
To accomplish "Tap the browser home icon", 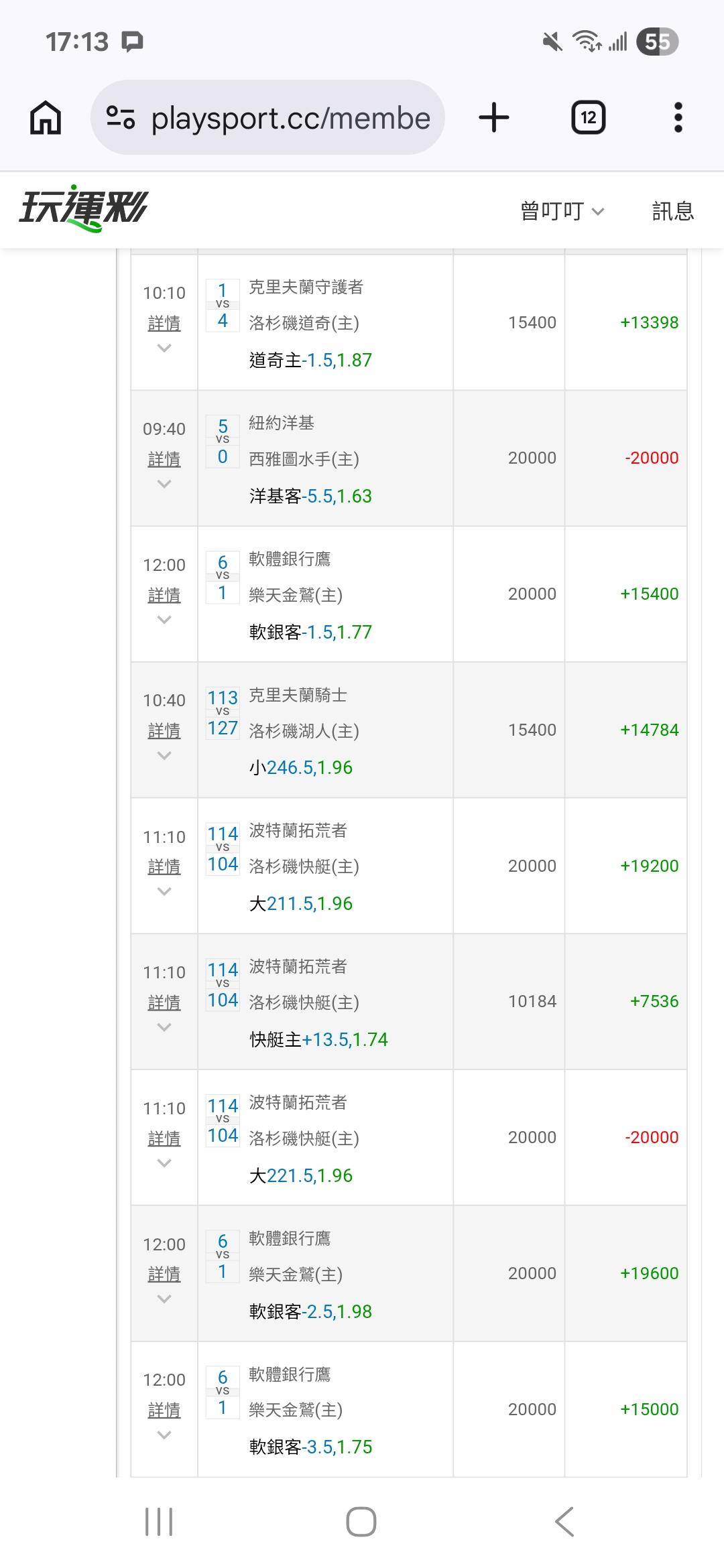I will 46,118.
